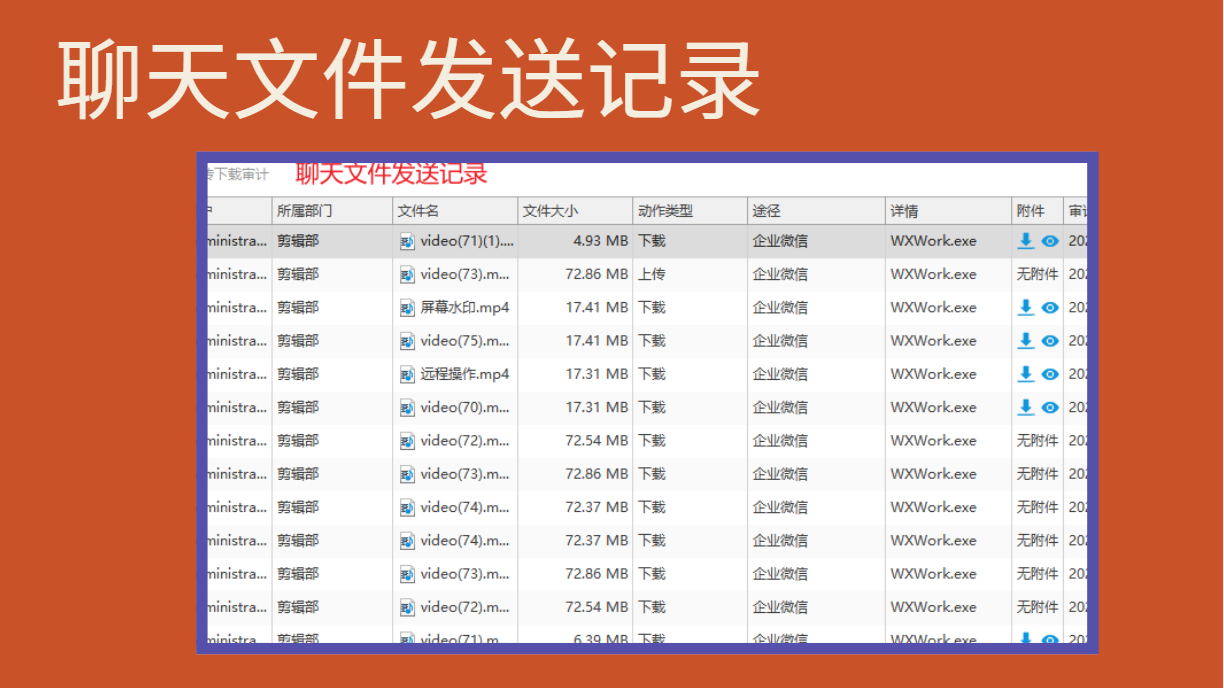
Task: View video(75) attachment using eye icon
Action: point(1050,341)
